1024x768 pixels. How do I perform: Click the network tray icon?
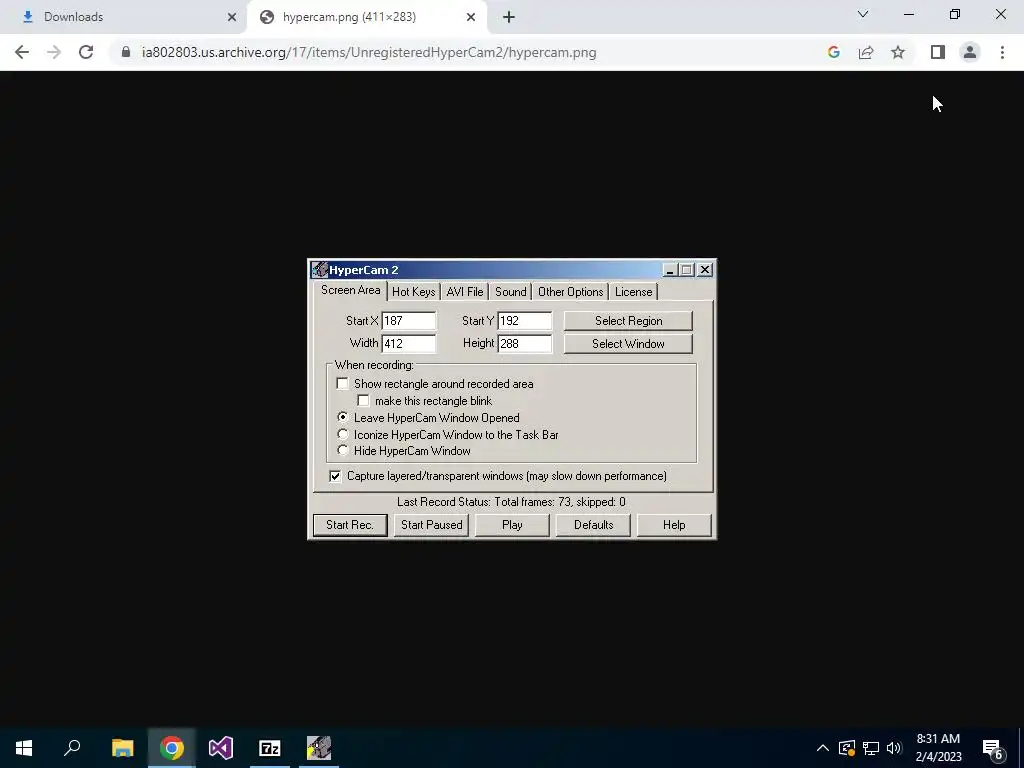coord(871,748)
